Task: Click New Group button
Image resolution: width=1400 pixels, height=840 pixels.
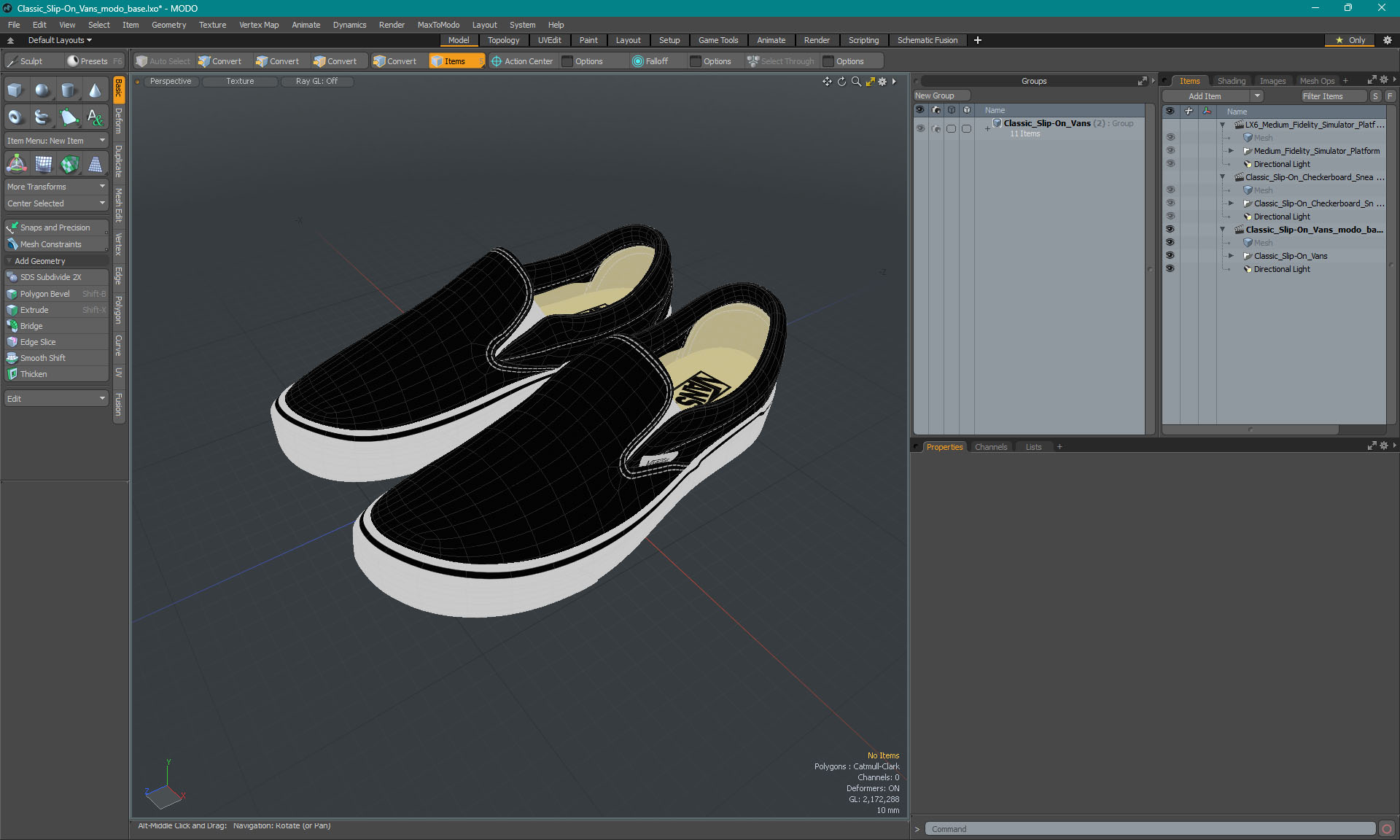Action: [x=941, y=96]
